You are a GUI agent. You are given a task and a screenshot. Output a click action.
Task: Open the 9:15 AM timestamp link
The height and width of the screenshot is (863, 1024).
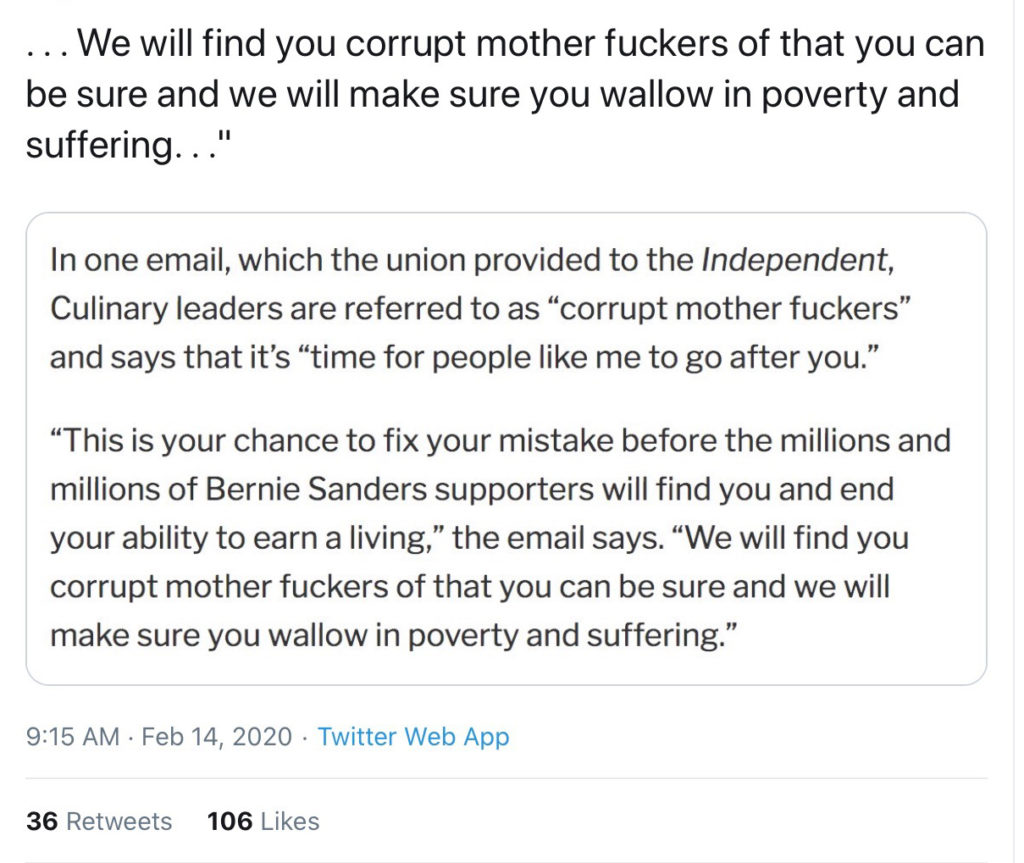pos(72,737)
